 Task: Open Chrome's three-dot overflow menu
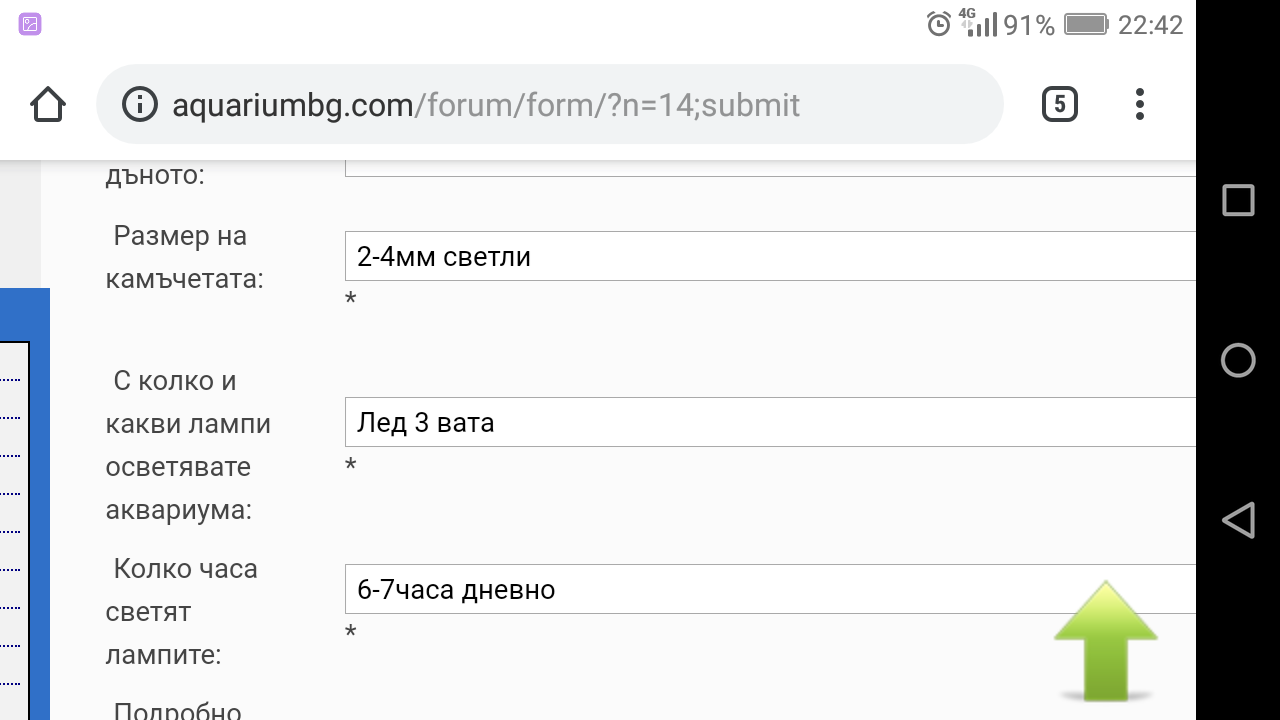coord(1139,104)
